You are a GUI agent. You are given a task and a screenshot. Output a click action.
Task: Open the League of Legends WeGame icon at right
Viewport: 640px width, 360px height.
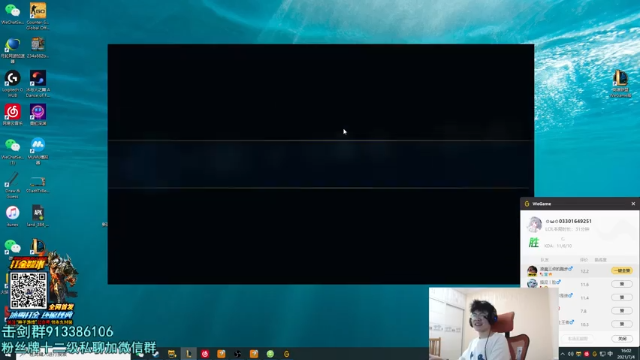[620, 84]
